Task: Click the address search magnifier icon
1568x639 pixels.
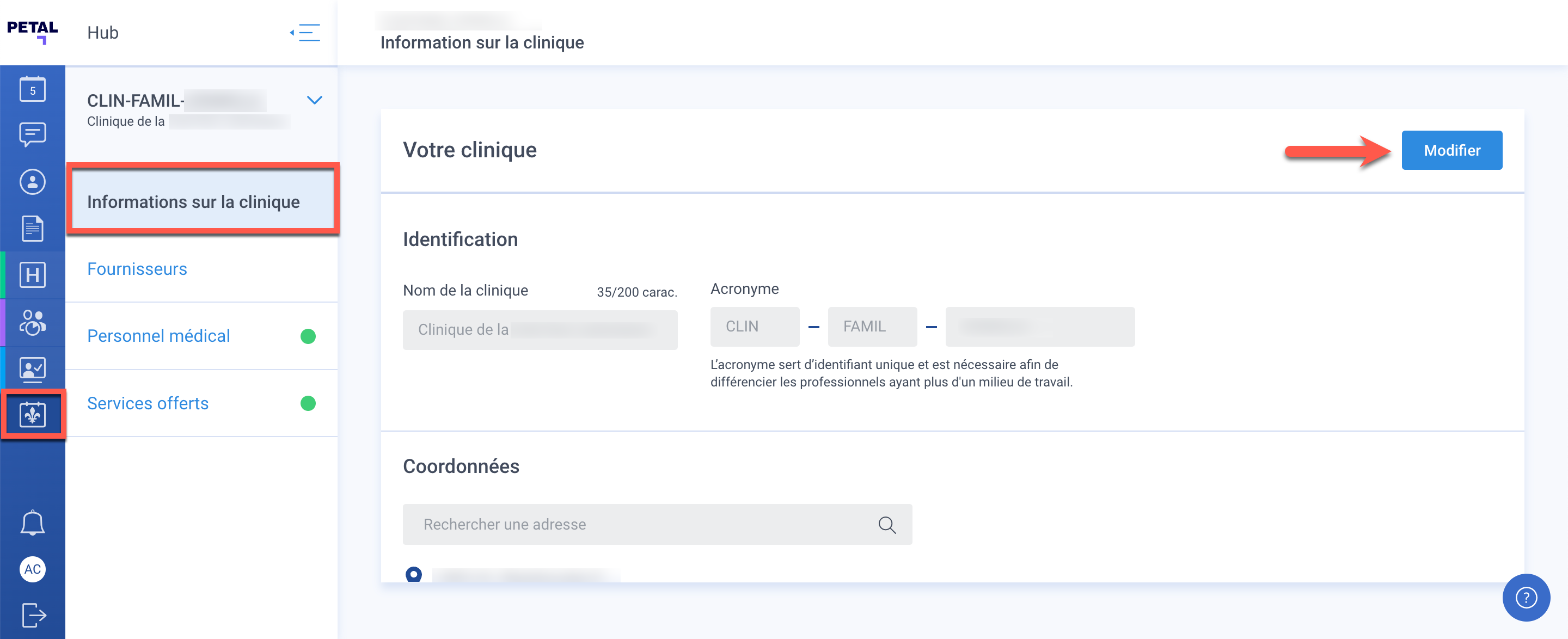Action: 887,525
